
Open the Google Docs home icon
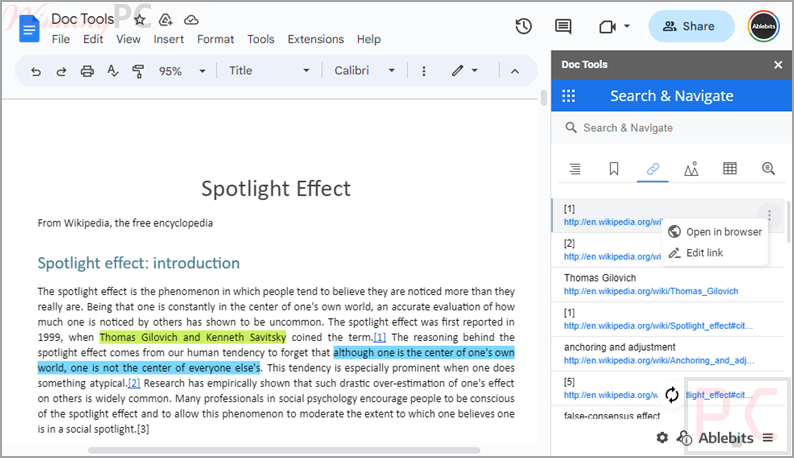click(x=29, y=28)
